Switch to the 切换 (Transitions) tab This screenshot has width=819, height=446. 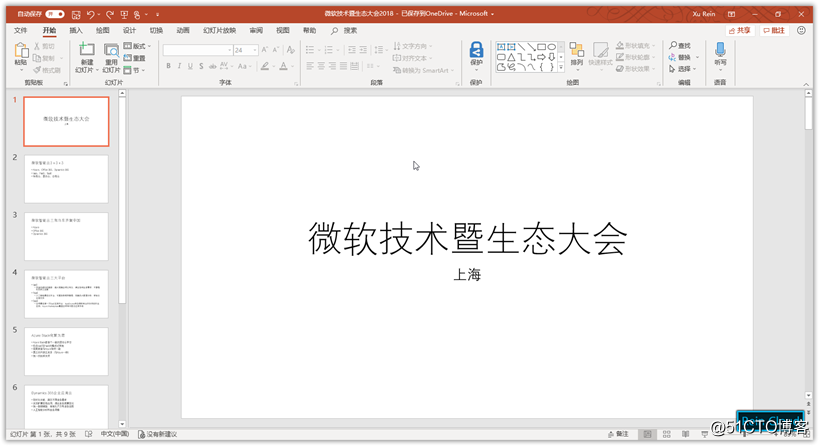[x=156, y=30]
